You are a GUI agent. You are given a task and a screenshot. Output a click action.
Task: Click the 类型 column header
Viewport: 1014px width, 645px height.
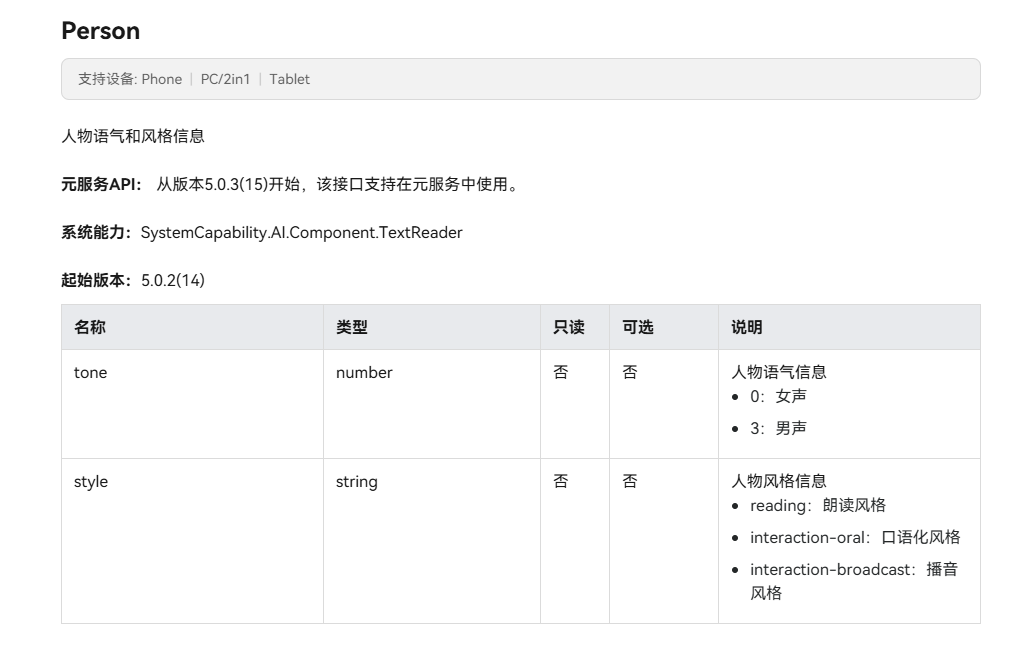tap(352, 327)
